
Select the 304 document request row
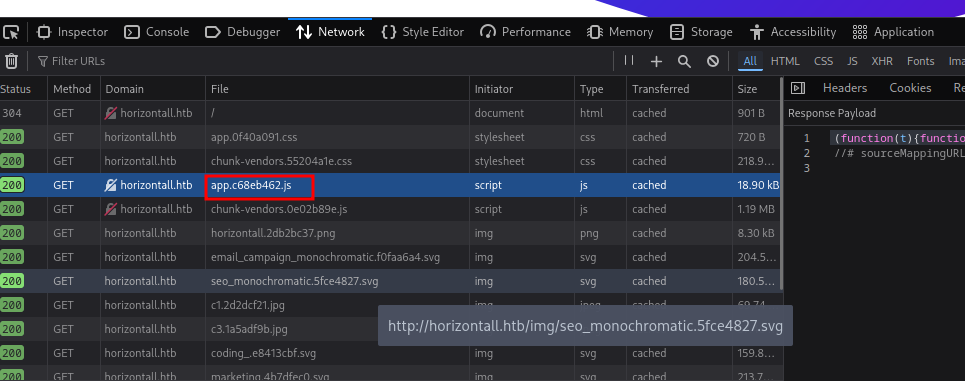[390, 113]
